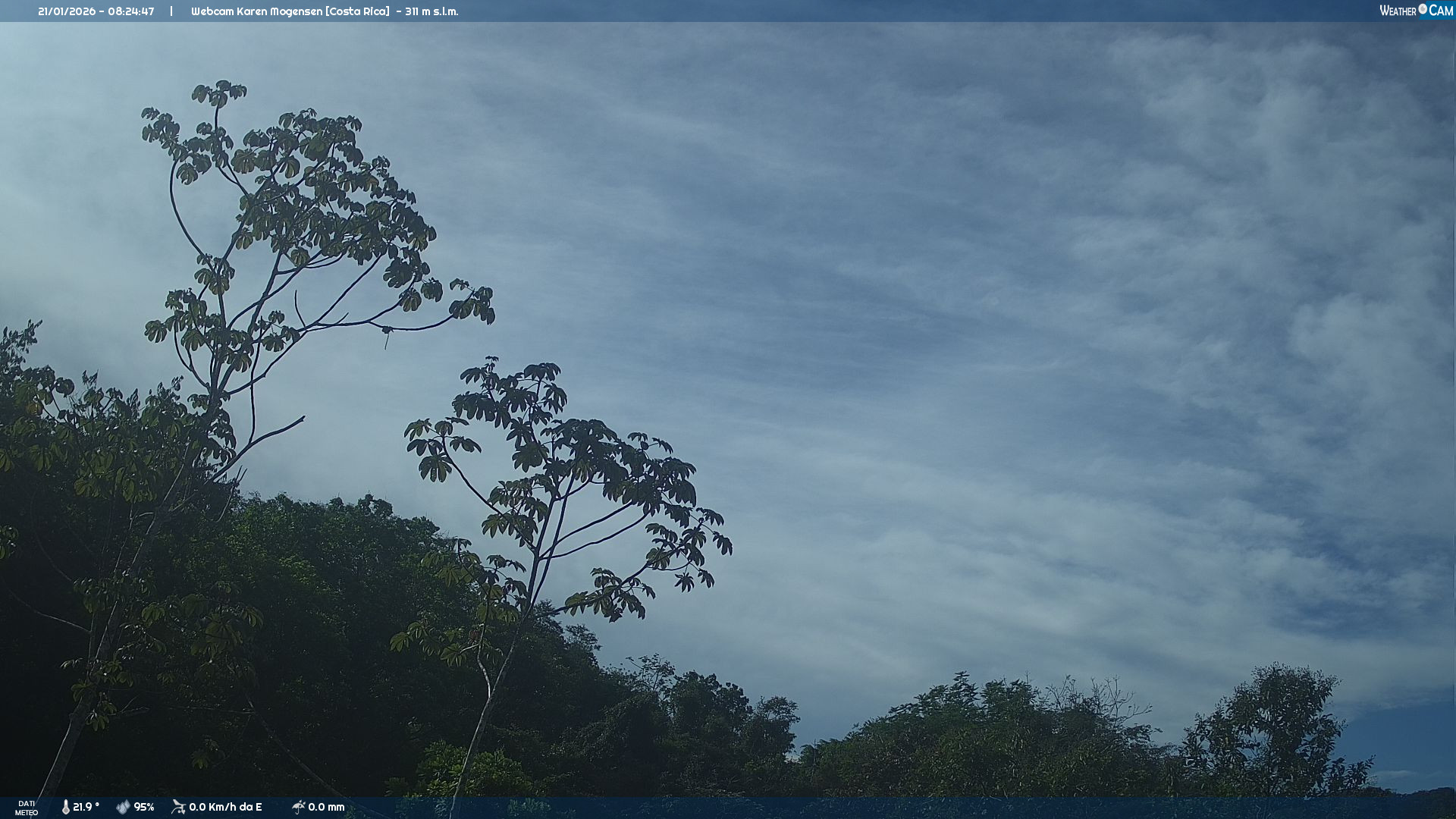Screen dimensions: 1456x819
Task: Click the 0.0 Km/h da E wind reading
Action: point(225,807)
